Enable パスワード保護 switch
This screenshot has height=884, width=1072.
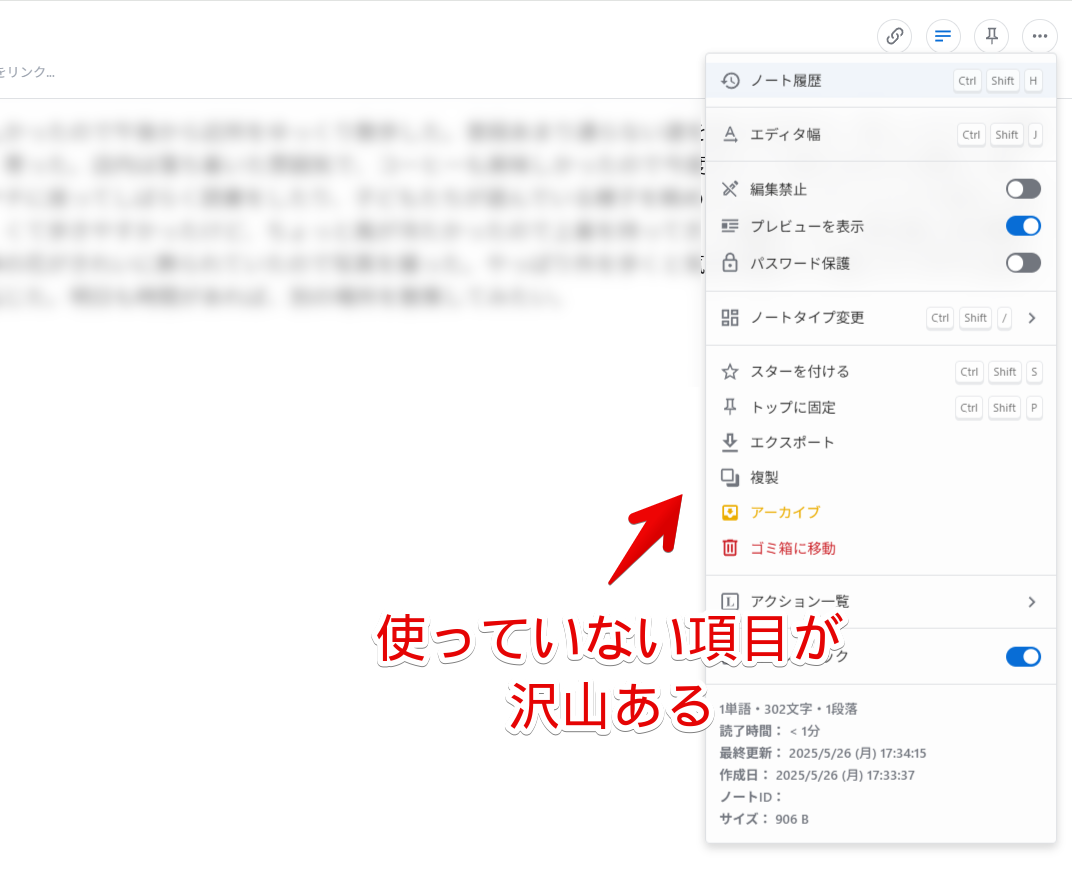pyautogui.click(x=1023, y=263)
